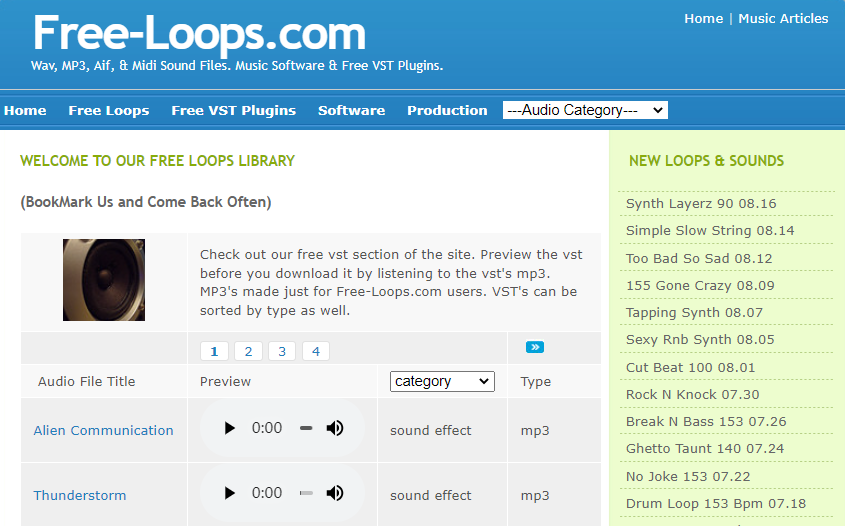Screen dimensions: 845x526
Task: Click the Audio File Title column header
Action: point(86,382)
